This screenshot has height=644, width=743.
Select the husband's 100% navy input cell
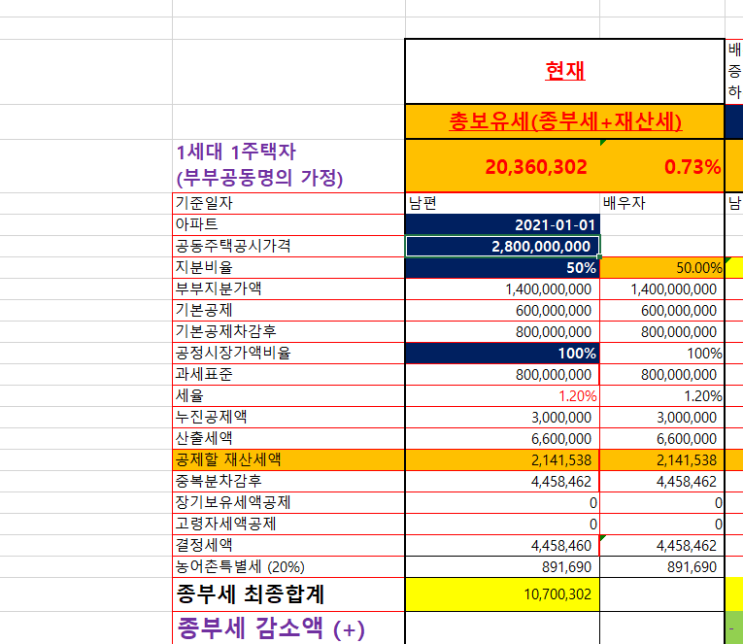point(503,353)
